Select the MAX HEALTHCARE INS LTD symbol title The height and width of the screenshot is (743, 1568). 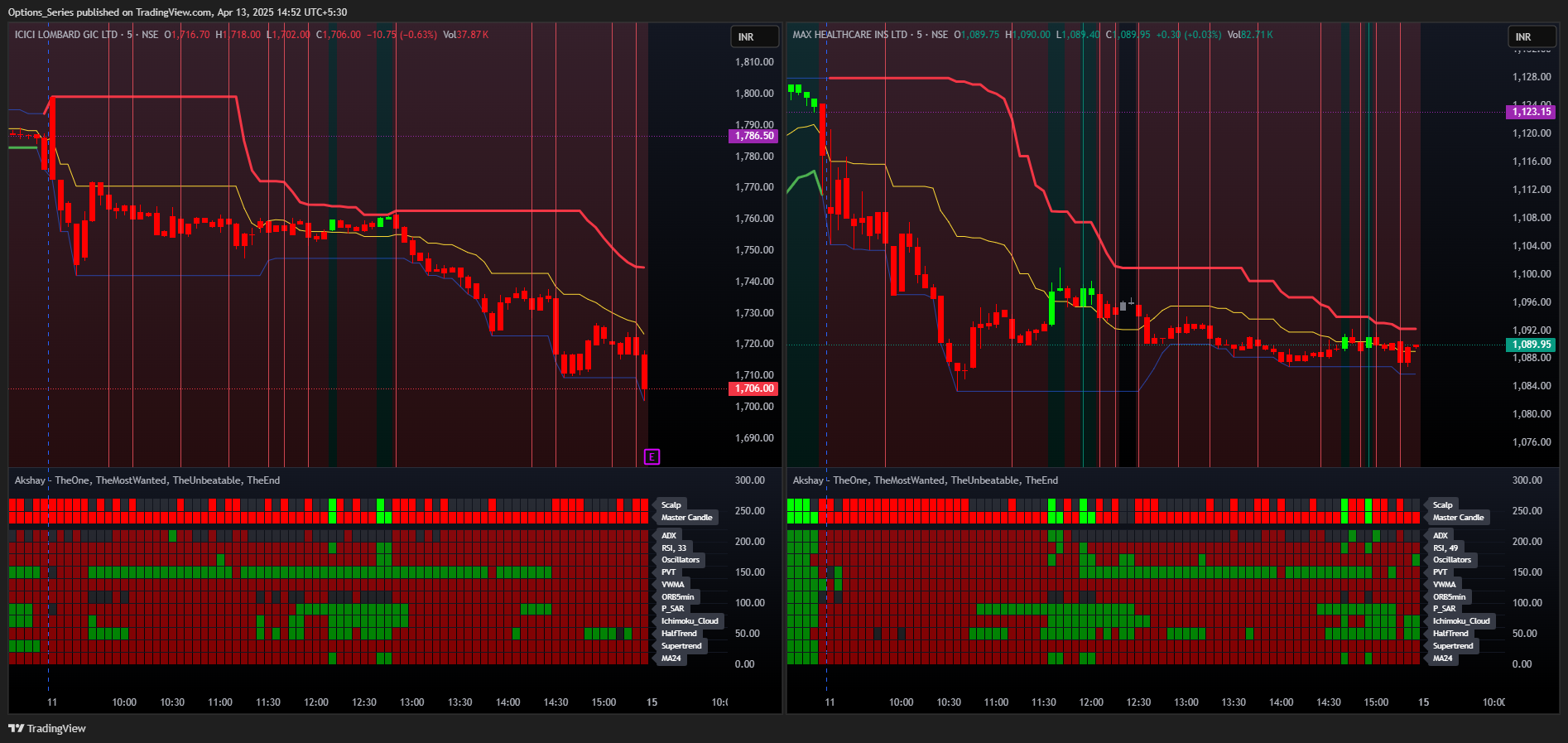click(x=849, y=35)
